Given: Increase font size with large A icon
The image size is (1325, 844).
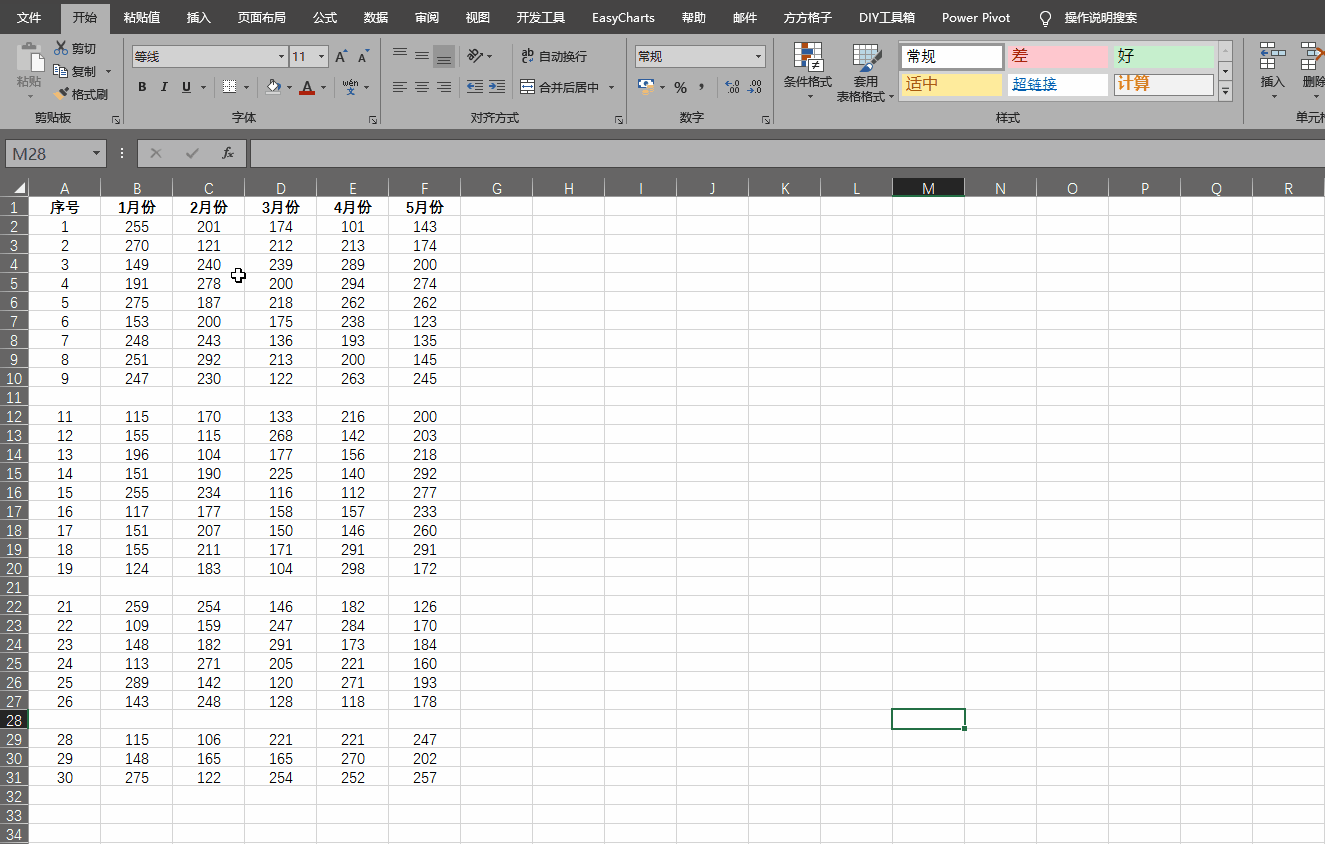Looking at the screenshot, I should tap(341, 57).
